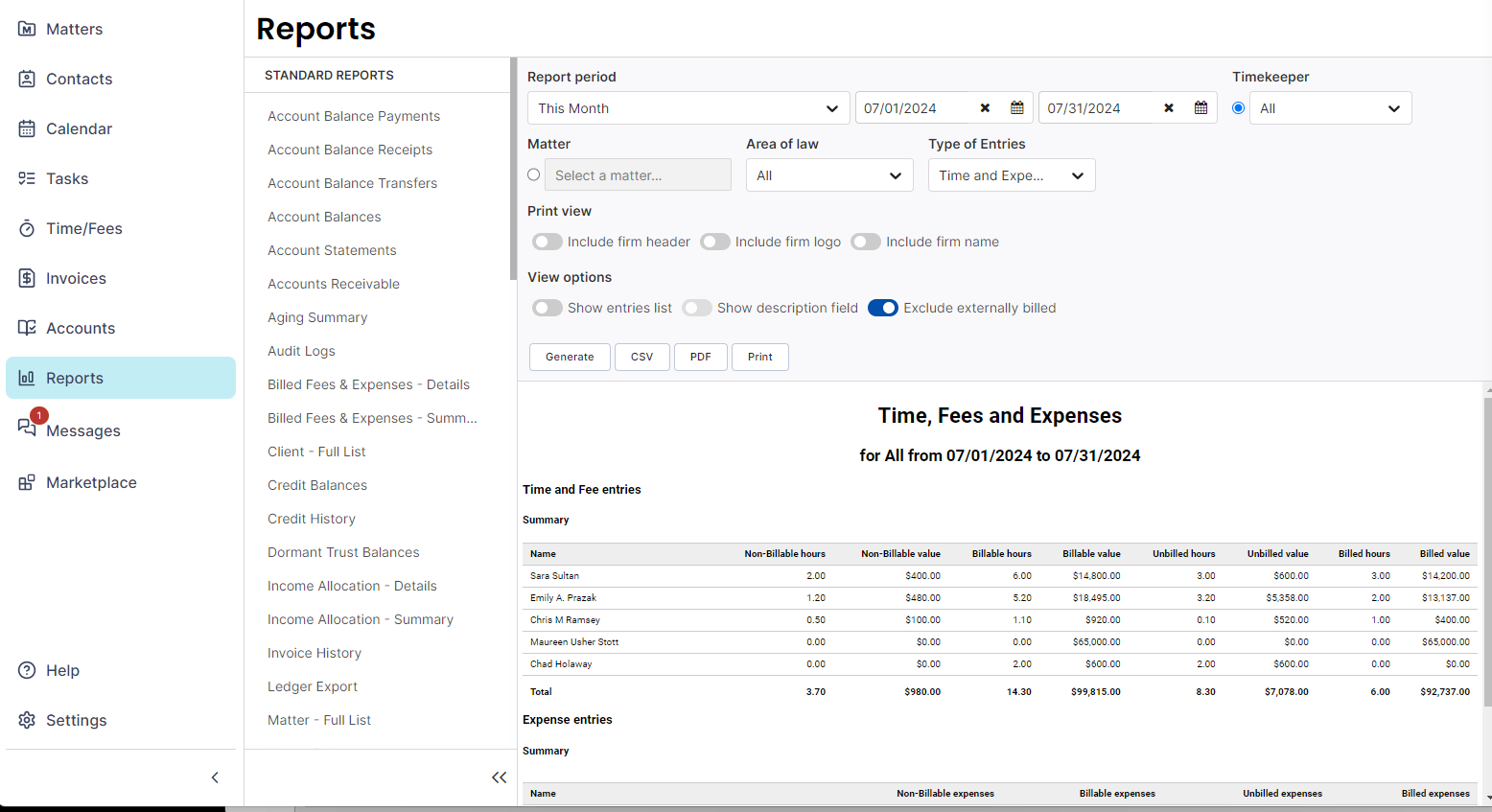
Task: Clear the start date 07/01/2024
Action: coord(985,108)
